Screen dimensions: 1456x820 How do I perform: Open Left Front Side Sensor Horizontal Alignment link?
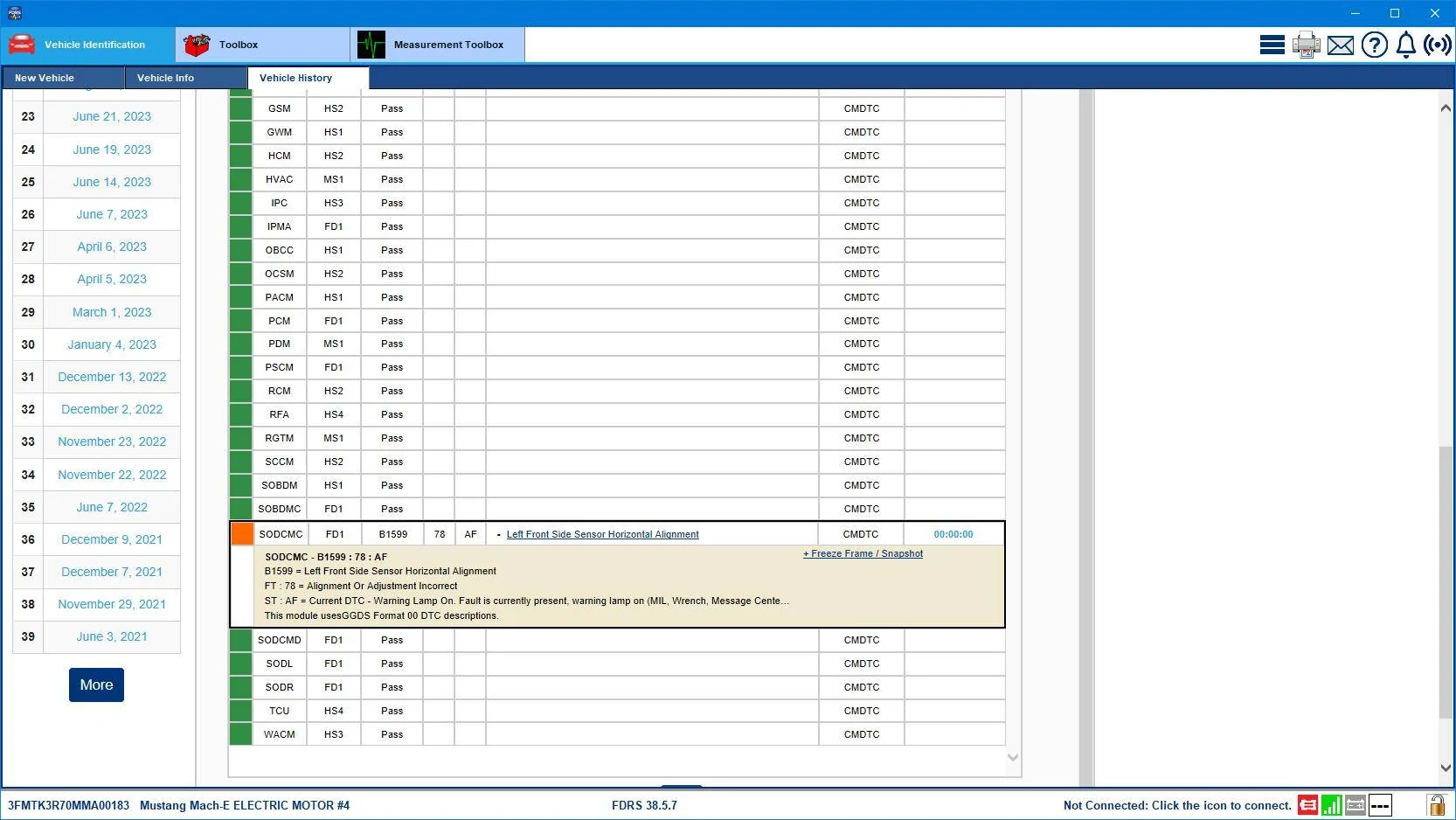602,534
